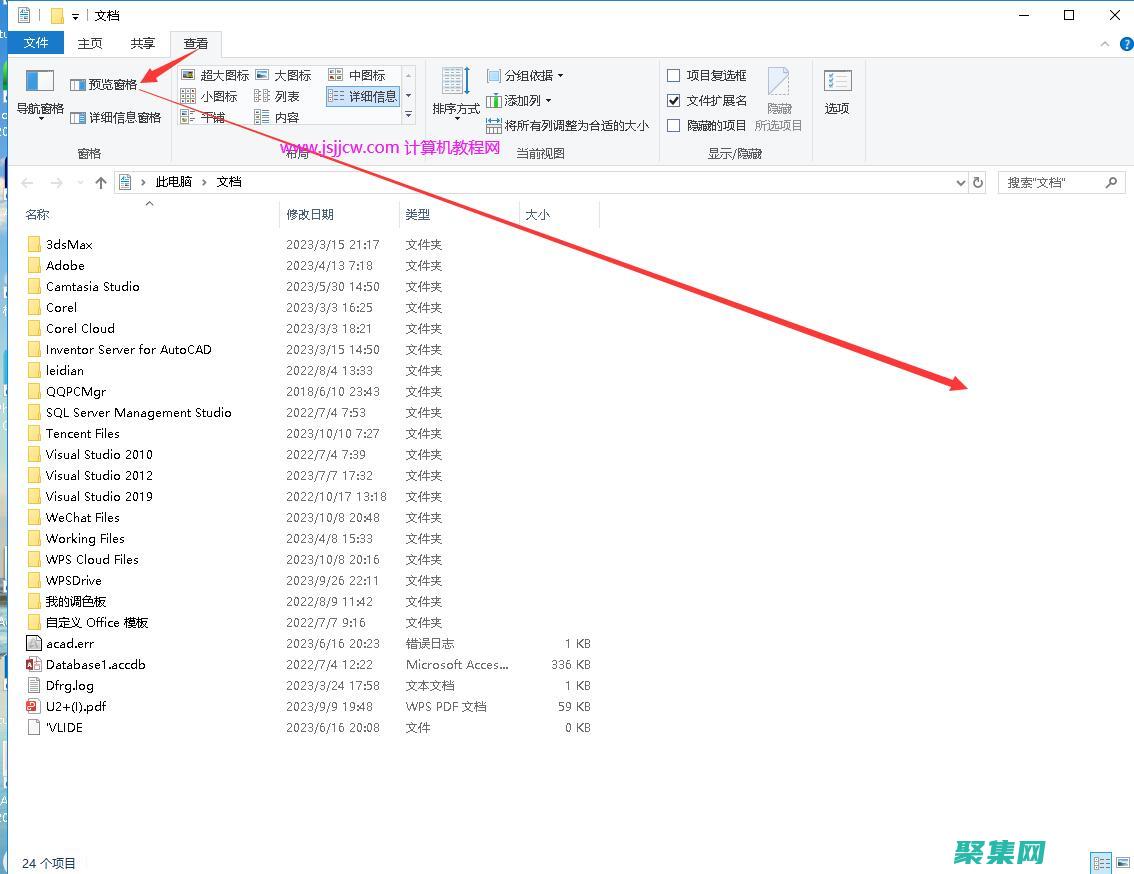
Task: Switch layout to 超大图标 extra large icons
Action: [x=215, y=75]
